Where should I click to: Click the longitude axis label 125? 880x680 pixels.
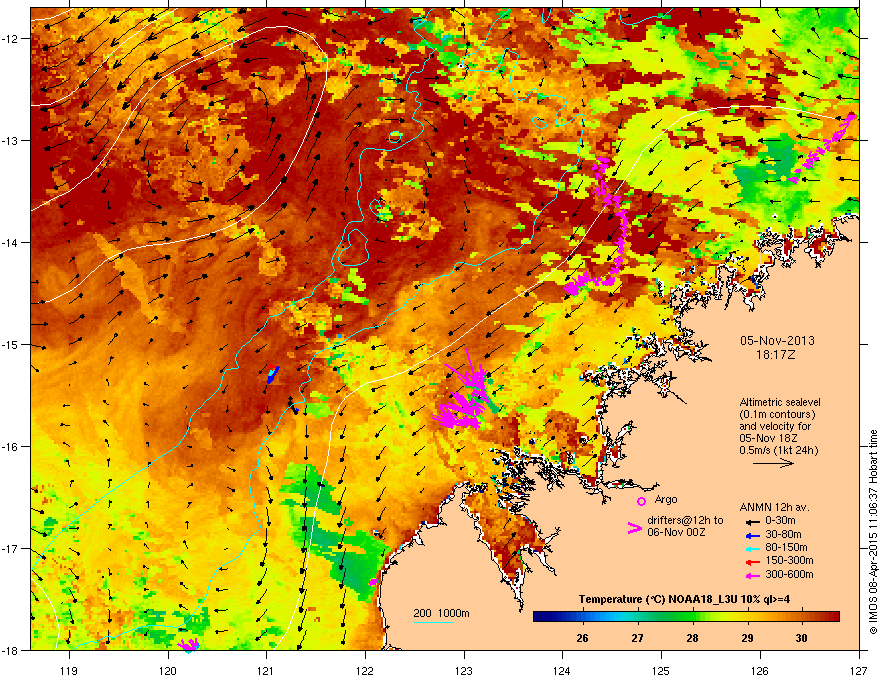[x=661, y=670]
